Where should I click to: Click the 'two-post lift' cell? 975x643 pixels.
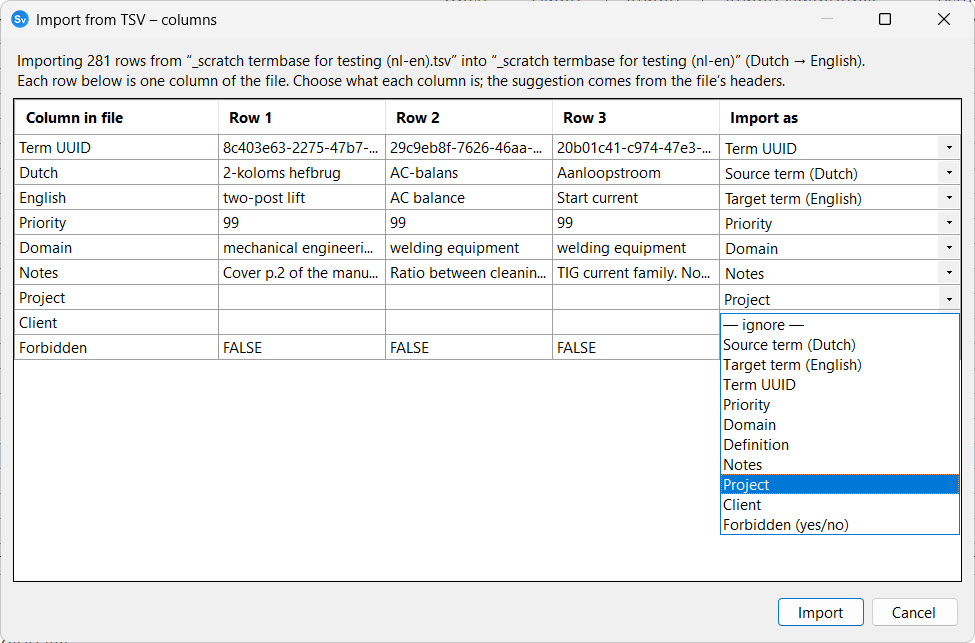click(x=302, y=198)
